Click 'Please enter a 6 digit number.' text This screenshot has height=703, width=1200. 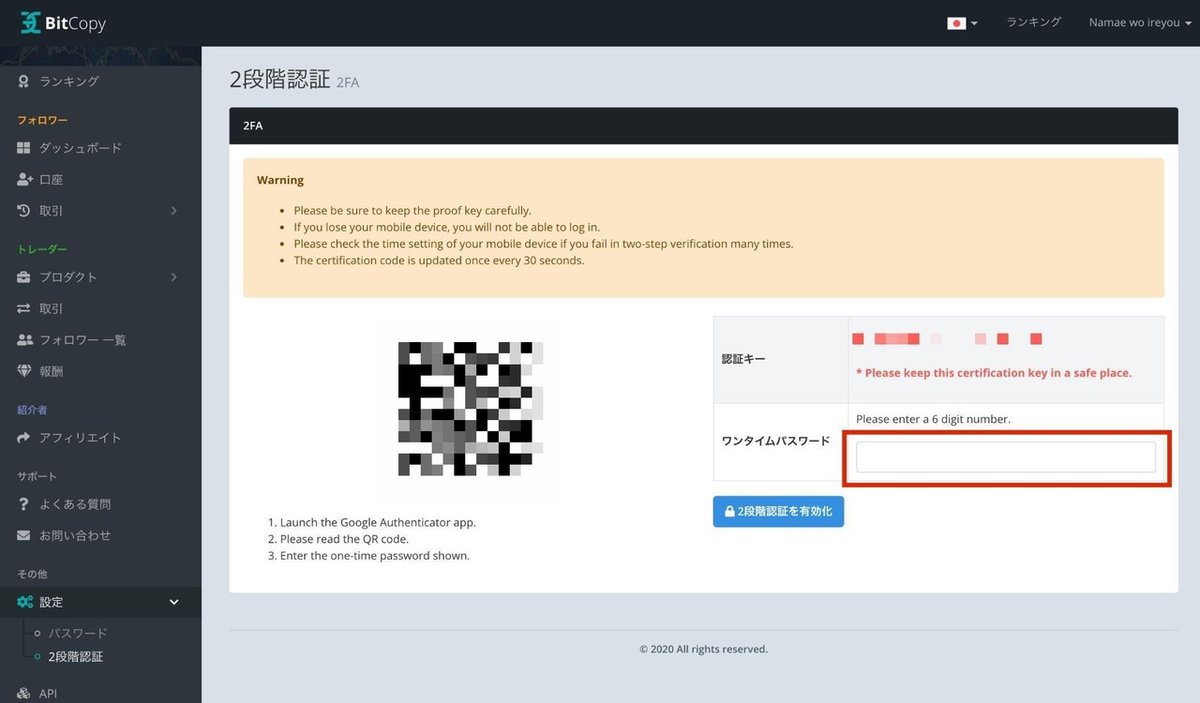coord(933,419)
